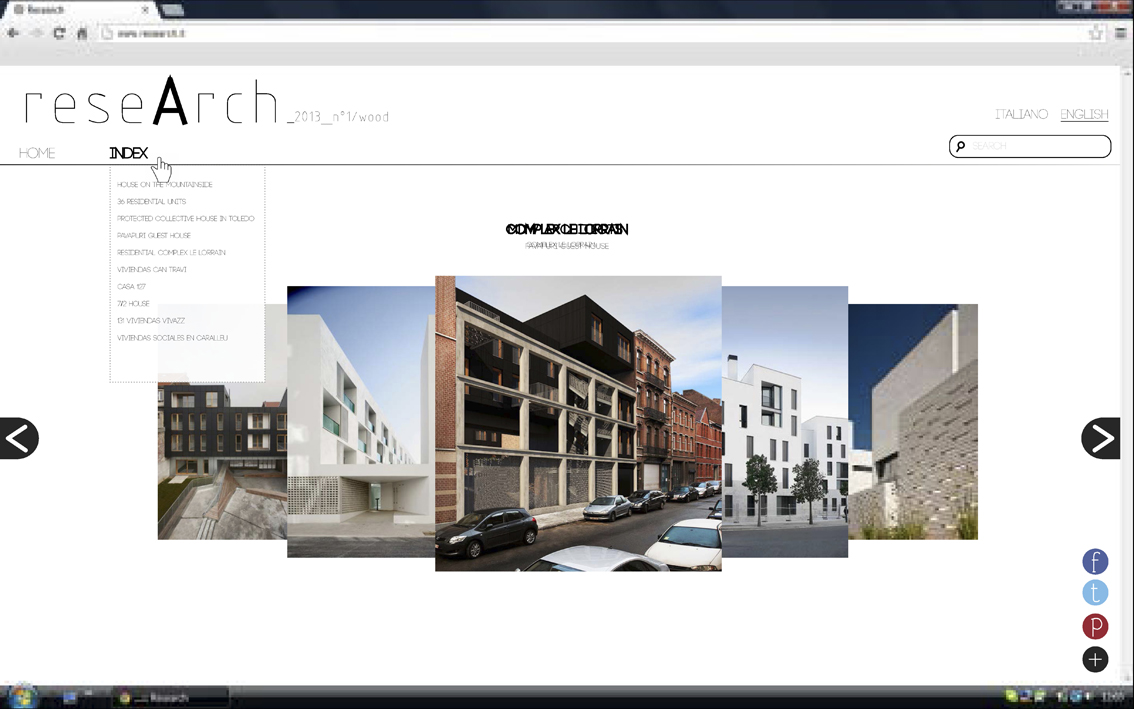This screenshot has height=709, width=1134.
Task: Choose Residential Complex Le Lorrain
Action: [171, 253]
